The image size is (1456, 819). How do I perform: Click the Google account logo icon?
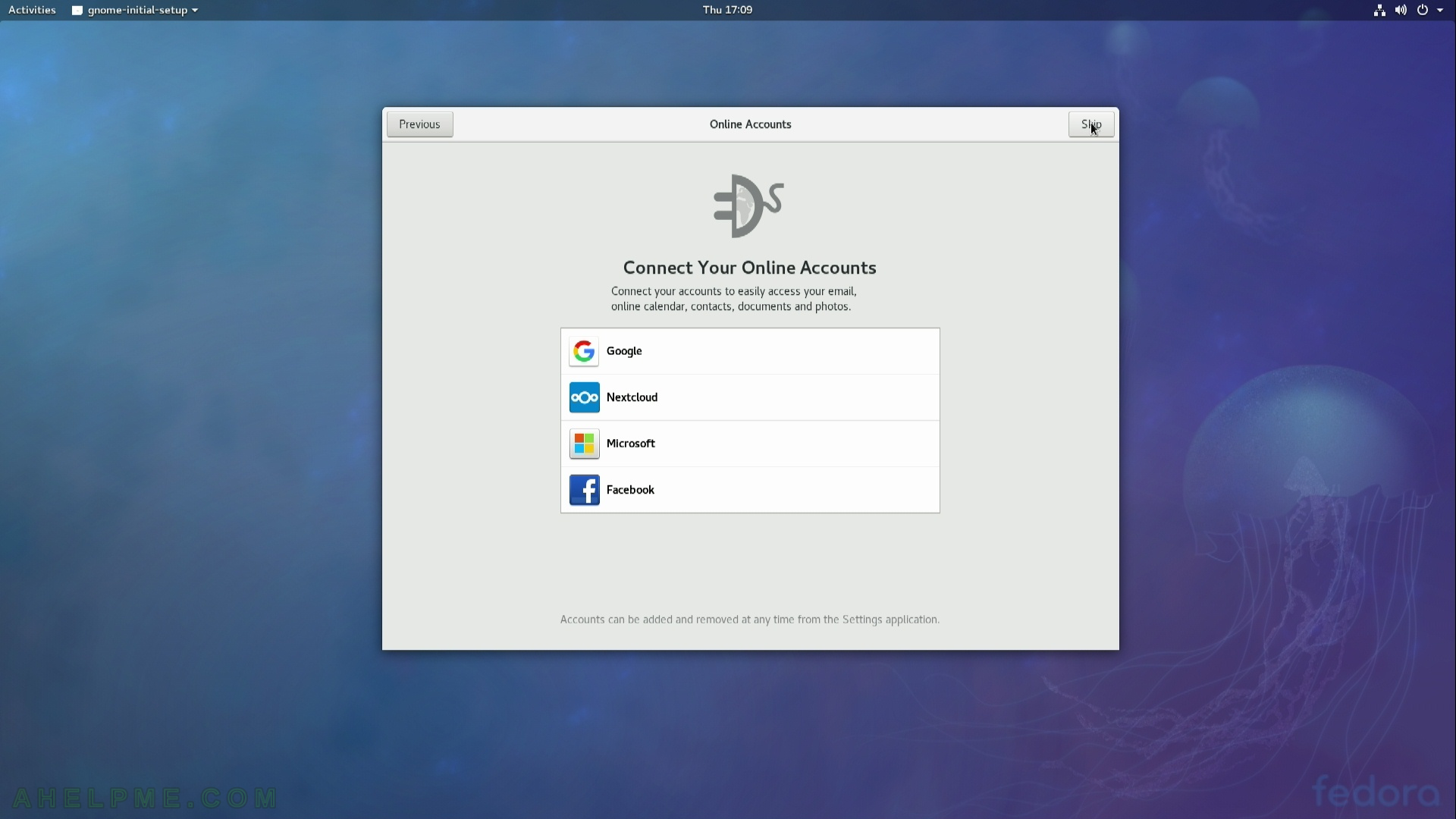[584, 351]
